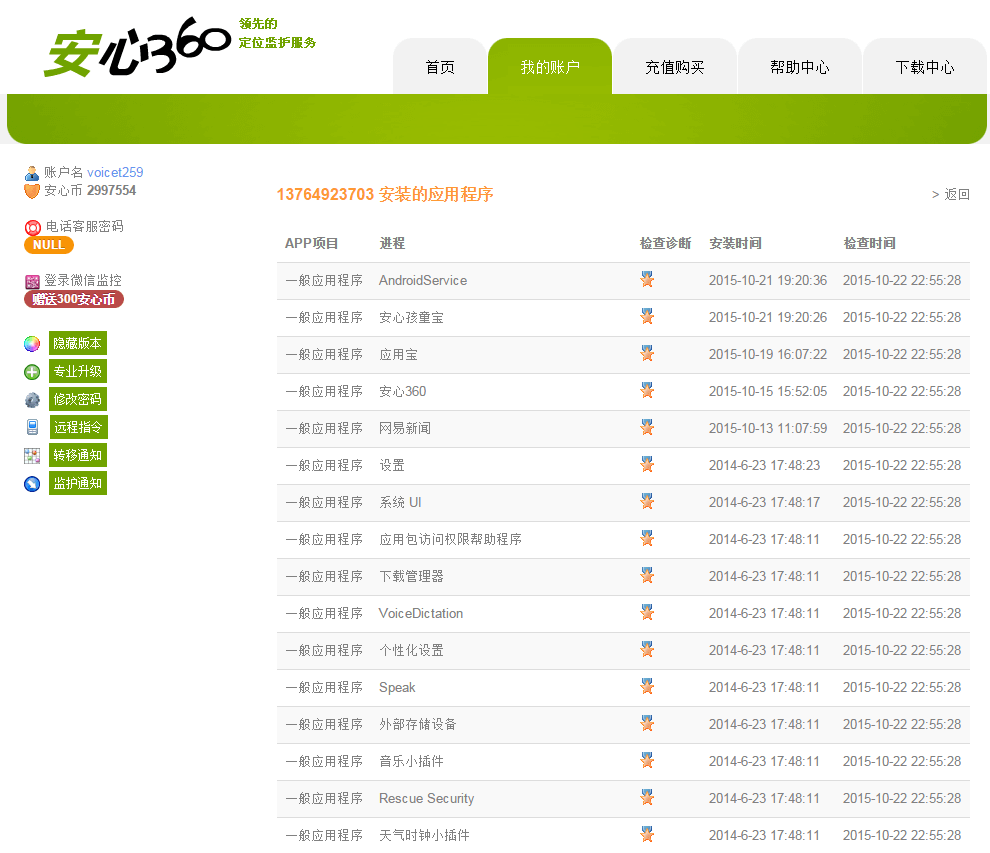Click the install time 2014-6-23 17:48:23
Screen dimensions: 990x853
click(764, 465)
